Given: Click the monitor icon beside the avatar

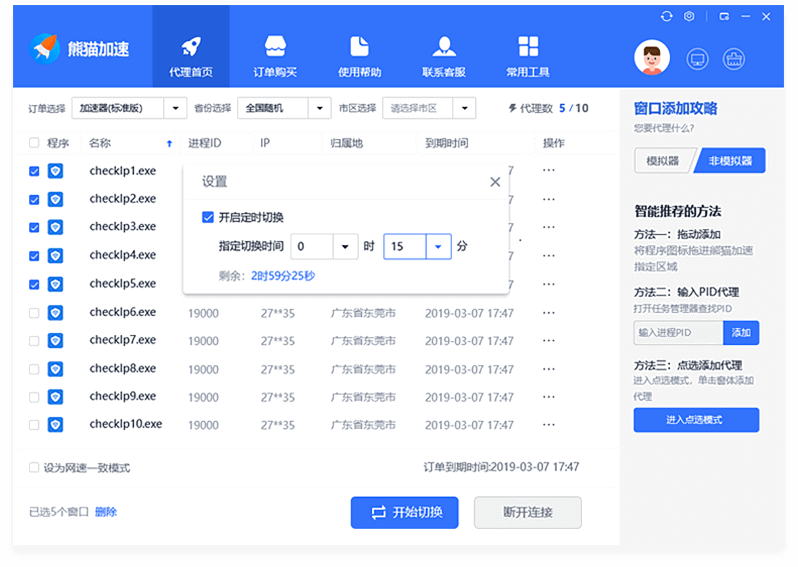Looking at the screenshot, I should 697,59.
